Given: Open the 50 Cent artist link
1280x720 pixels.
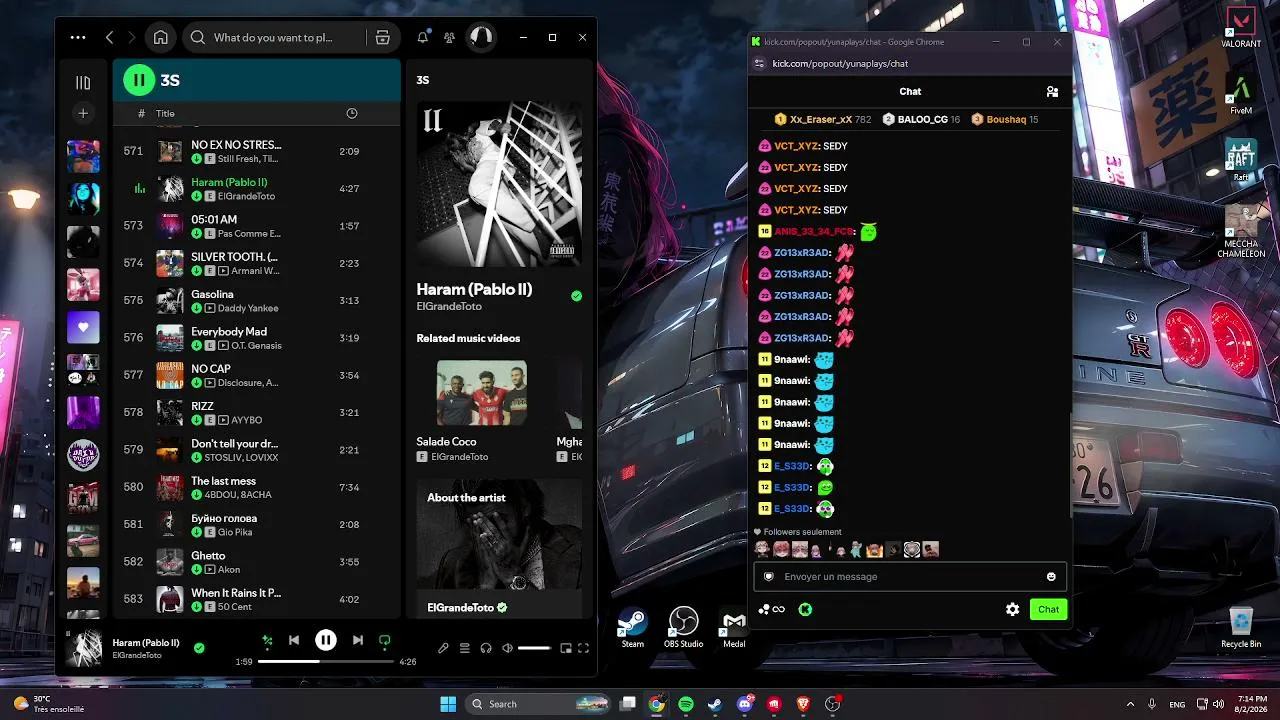Looking at the screenshot, I should (x=237, y=607).
